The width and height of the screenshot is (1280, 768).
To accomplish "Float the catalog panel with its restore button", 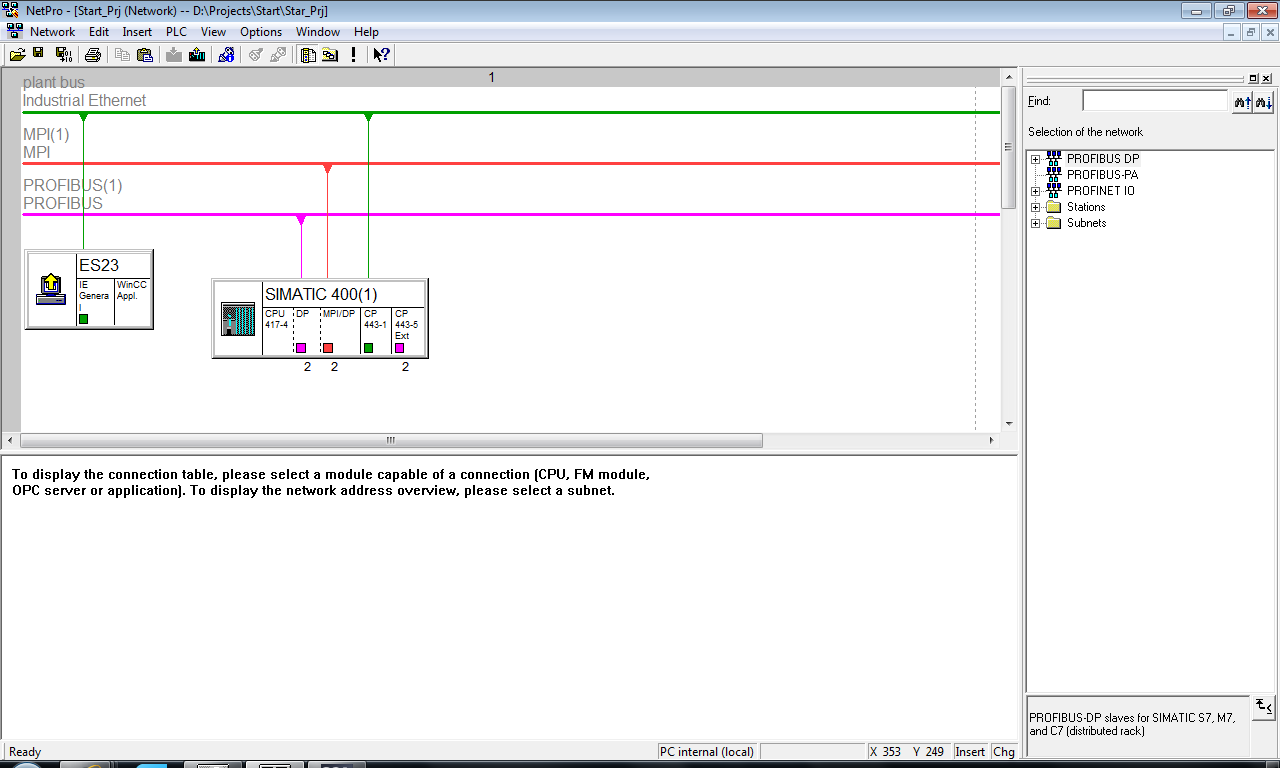I will tap(1254, 78).
